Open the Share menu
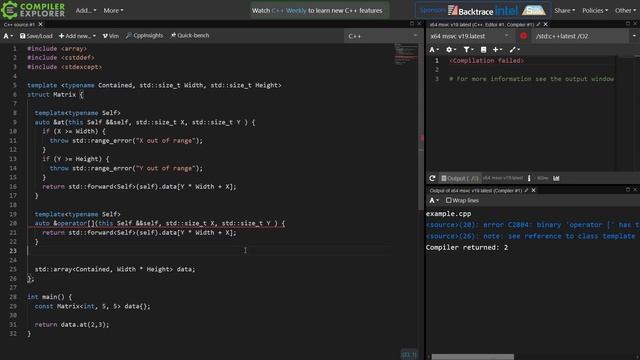Image resolution: width=640 pixels, height=360 pixels. 564,11
